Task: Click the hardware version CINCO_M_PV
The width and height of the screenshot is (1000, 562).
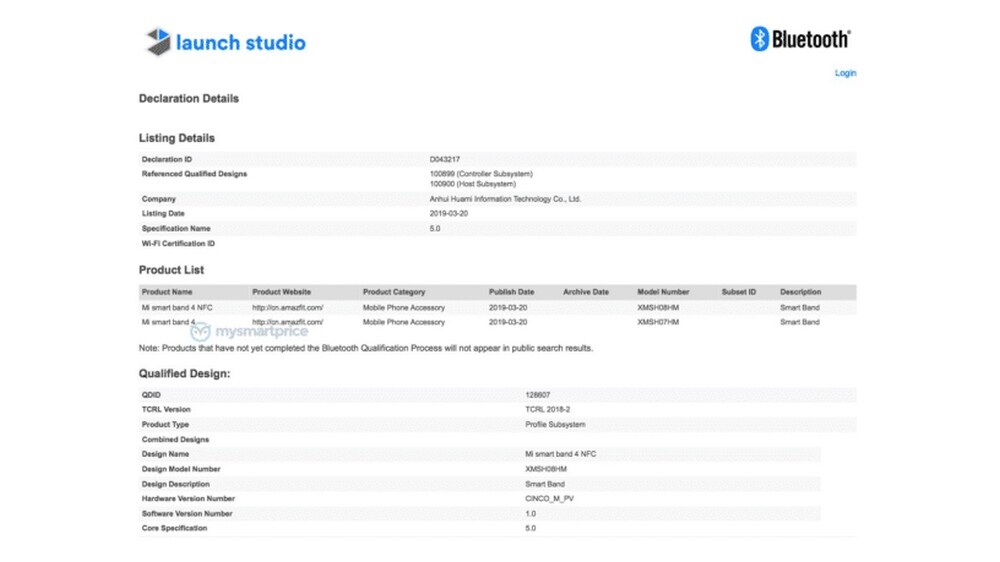Action: pos(549,499)
